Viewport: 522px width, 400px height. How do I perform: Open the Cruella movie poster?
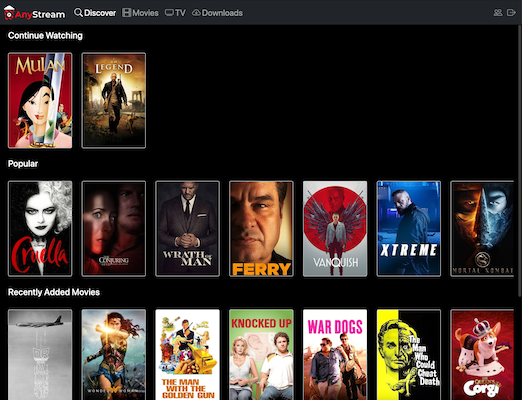pos(40,229)
